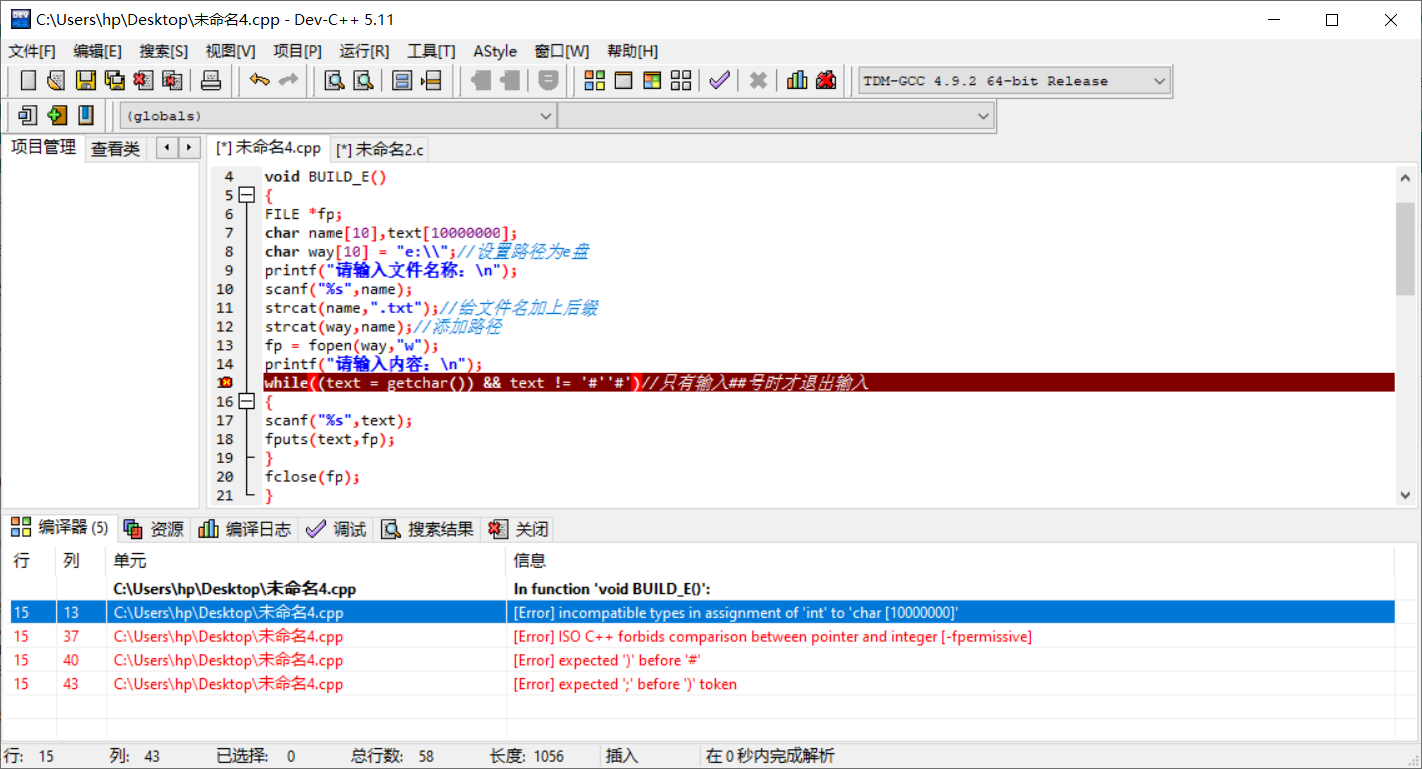Click the Close file icon
The width and height of the screenshot is (1422, 769).
point(144,81)
